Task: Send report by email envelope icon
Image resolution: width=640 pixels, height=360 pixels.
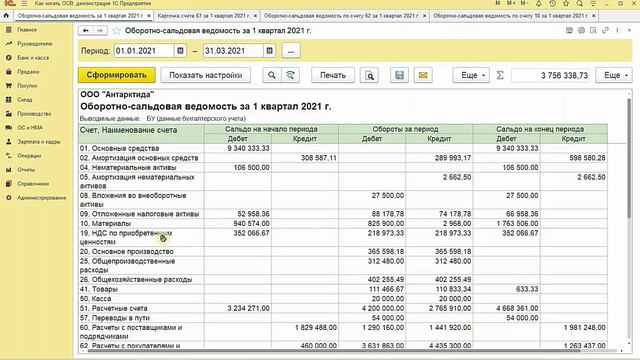Action: [423, 75]
